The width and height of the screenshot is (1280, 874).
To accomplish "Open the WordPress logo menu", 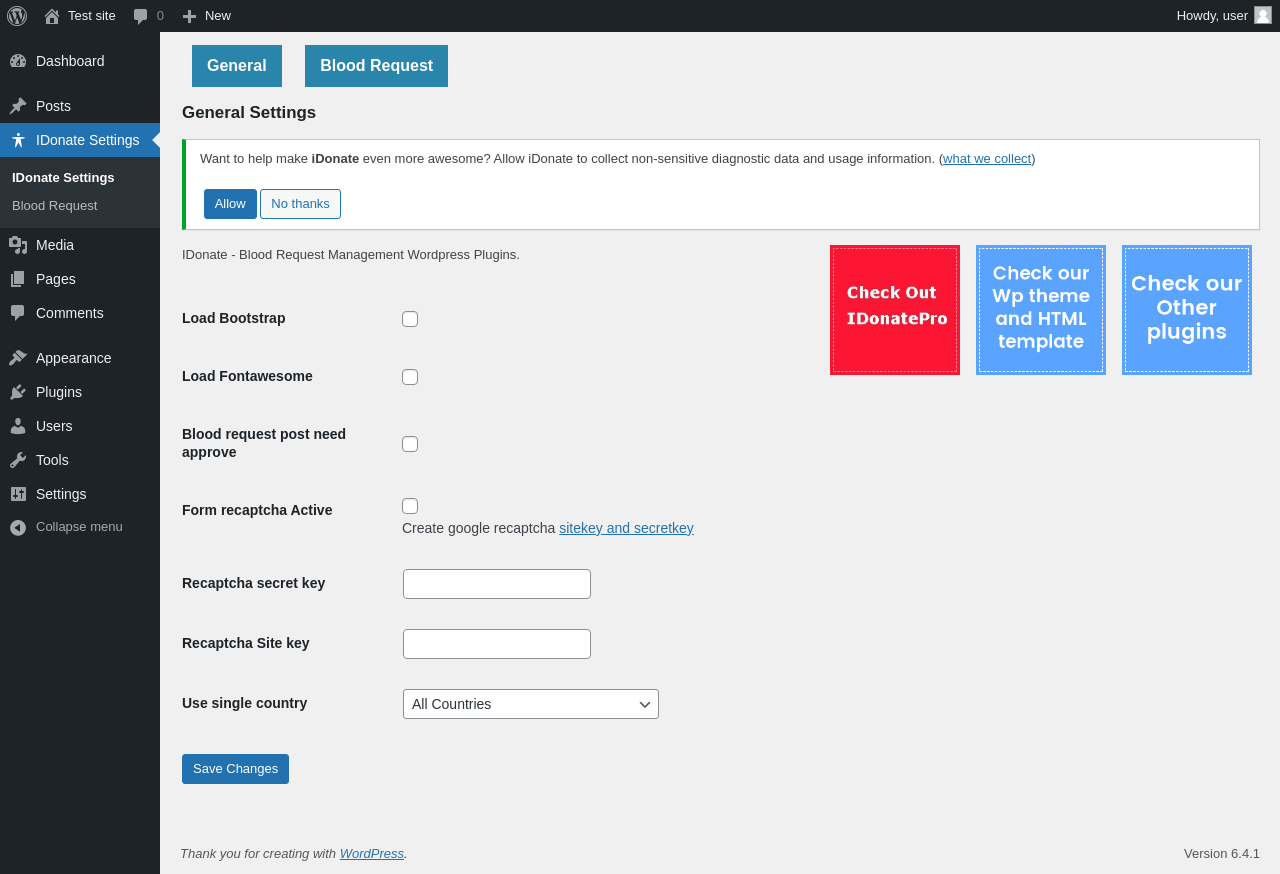I will point(17,16).
